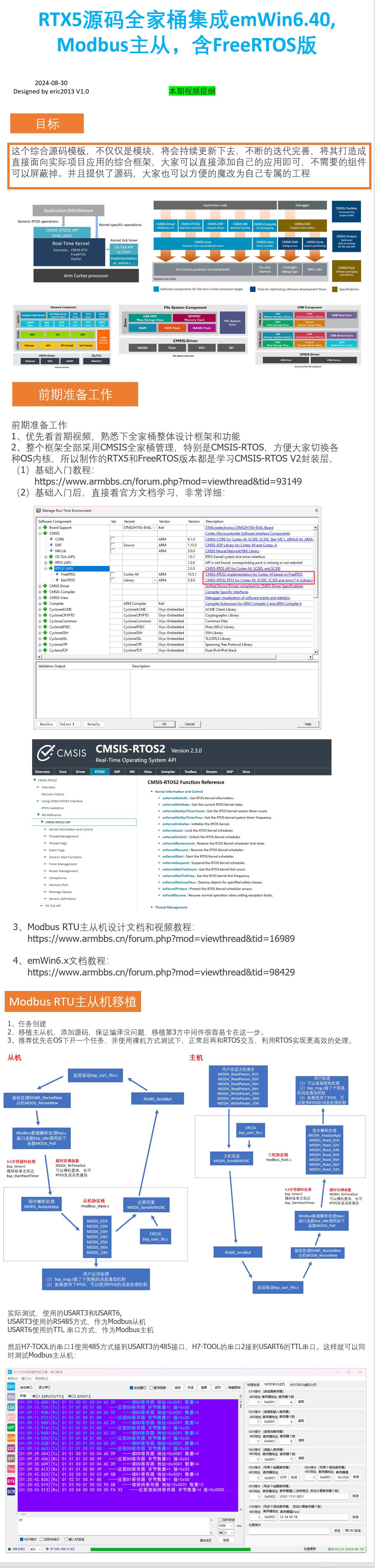Click the OK button in Manage Run-Time Environment
375x1568 pixels.
pos(164,724)
